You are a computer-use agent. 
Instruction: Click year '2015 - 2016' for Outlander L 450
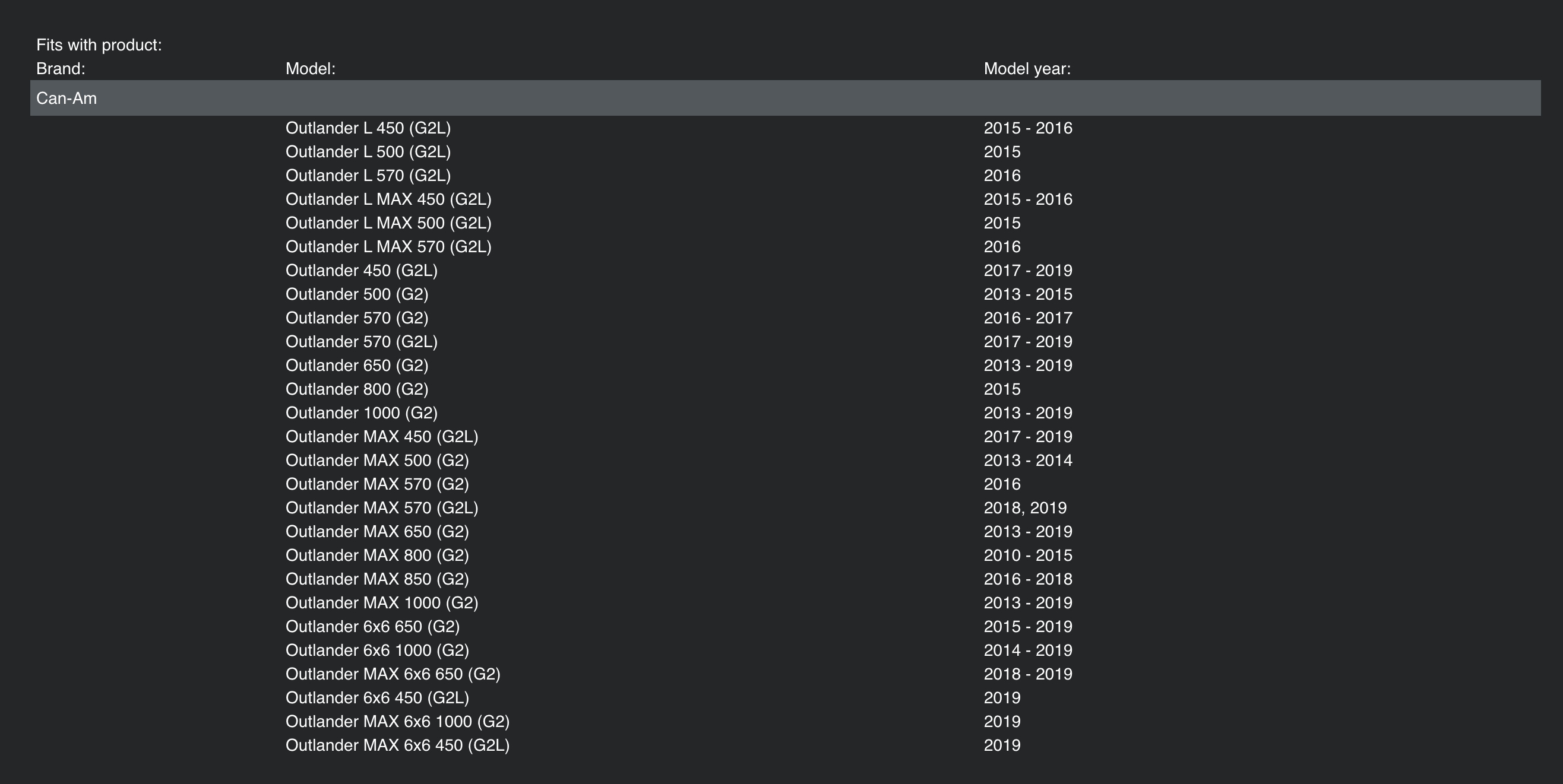click(x=1028, y=128)
